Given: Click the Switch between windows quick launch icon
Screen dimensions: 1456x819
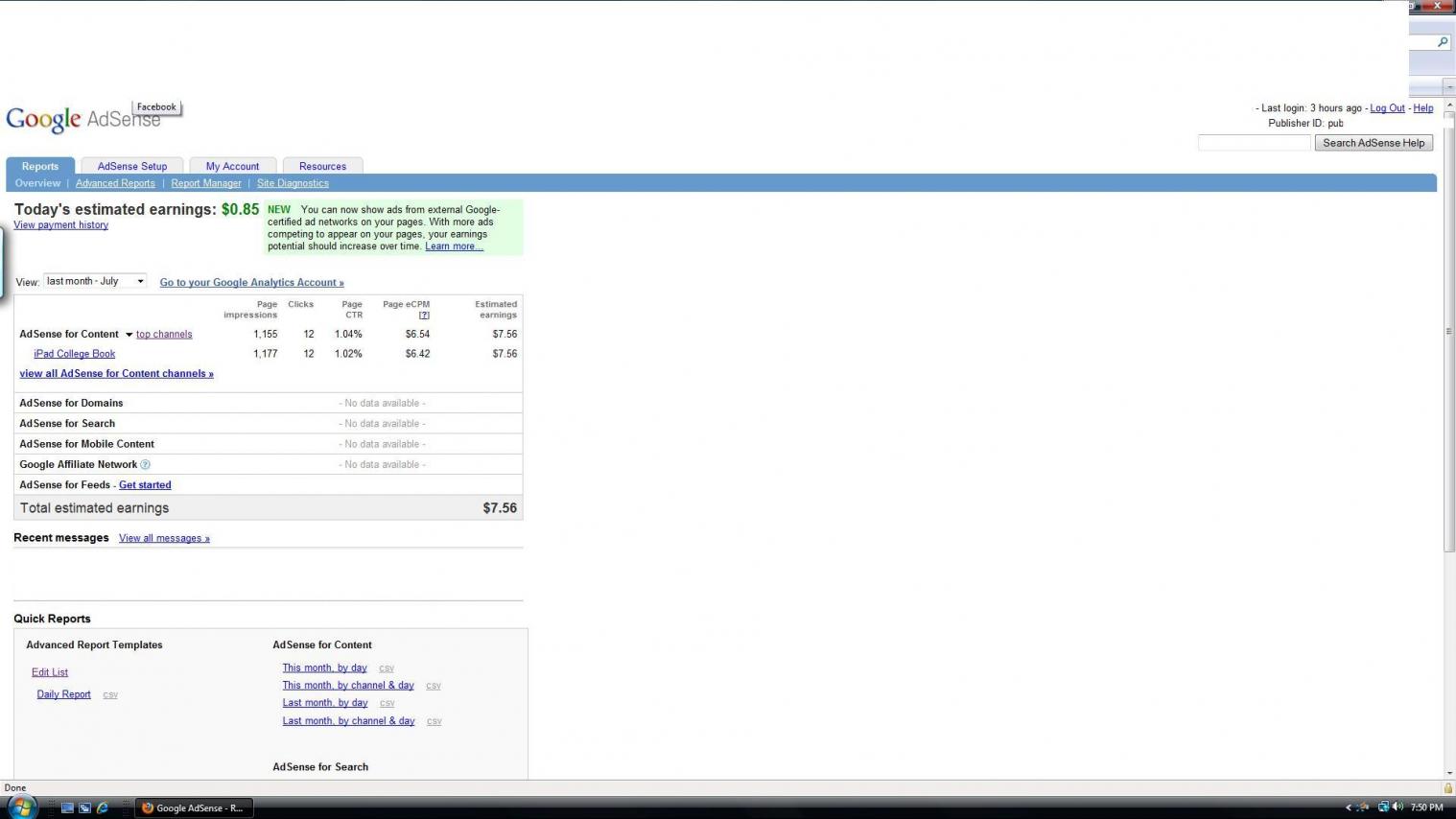Looking at the screenshot, I should (84, 807).
